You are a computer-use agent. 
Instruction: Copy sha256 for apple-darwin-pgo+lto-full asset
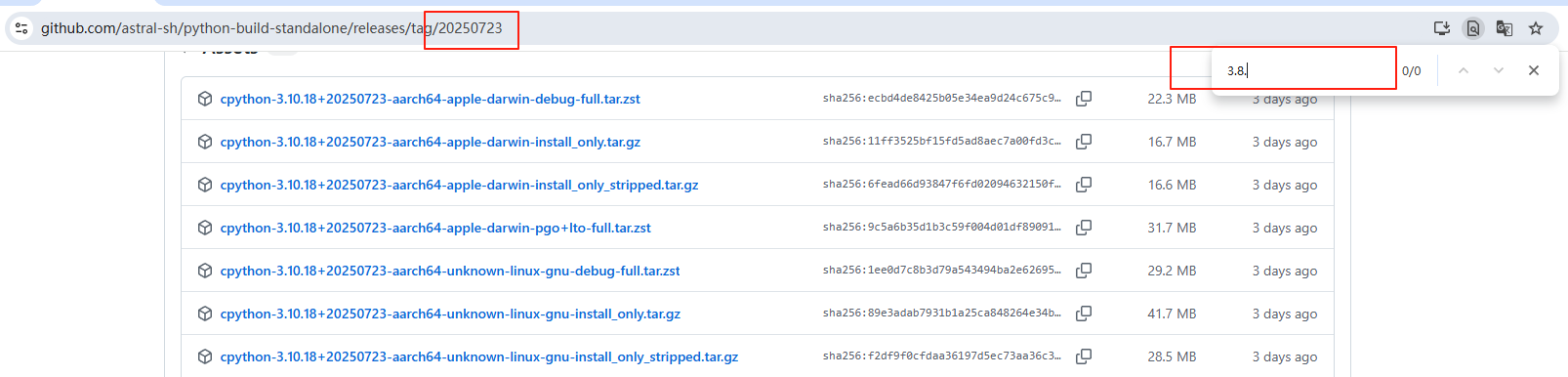tap(1084, 228)
